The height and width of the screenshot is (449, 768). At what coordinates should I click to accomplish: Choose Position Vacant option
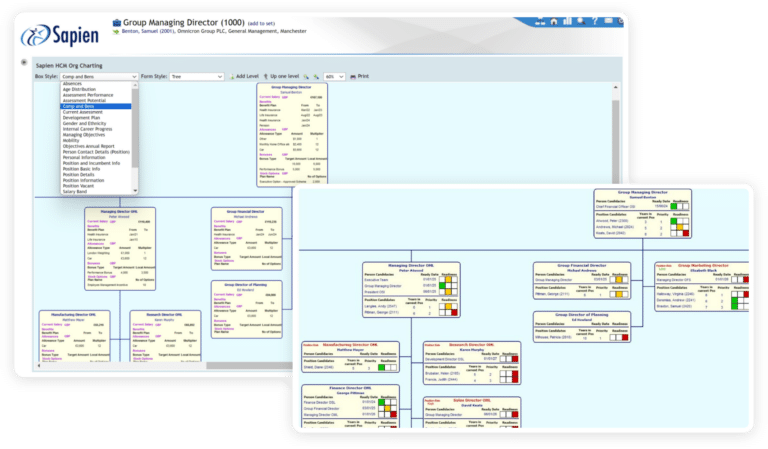point(96,186)
